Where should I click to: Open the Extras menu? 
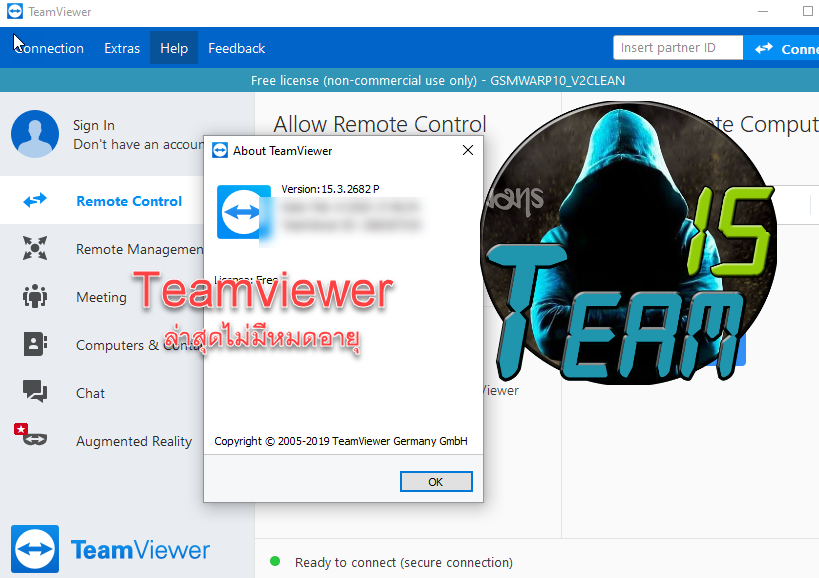122,48
